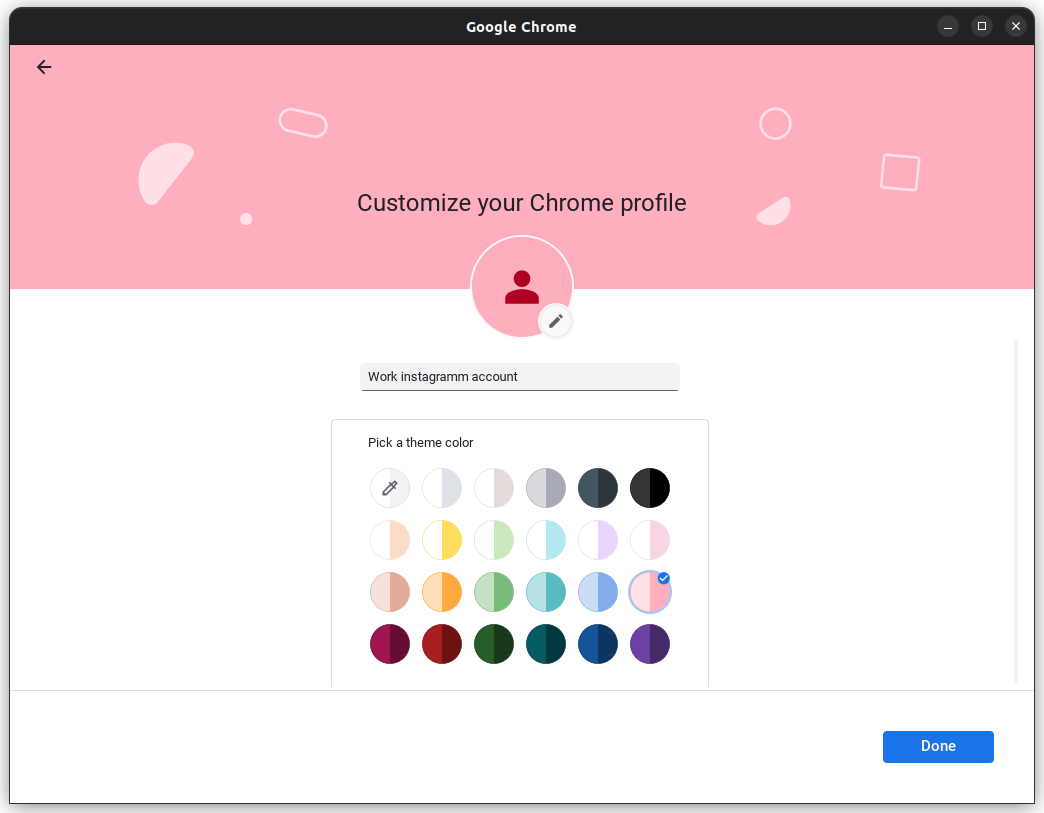
Task: Select the dark green theme color
Action: point(494,644)
